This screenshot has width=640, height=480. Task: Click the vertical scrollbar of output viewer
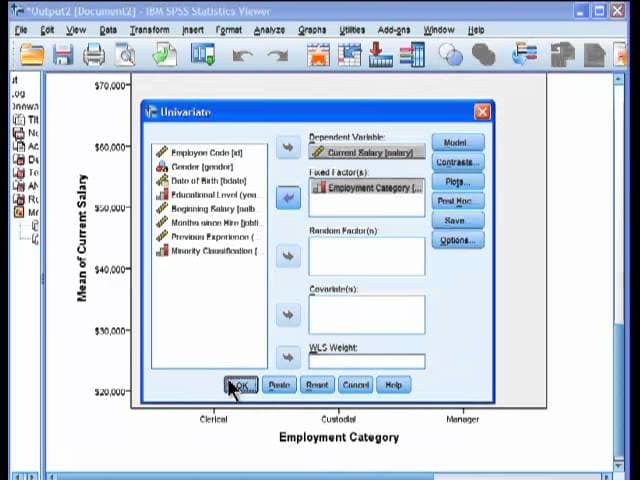[x=619, y=269]
